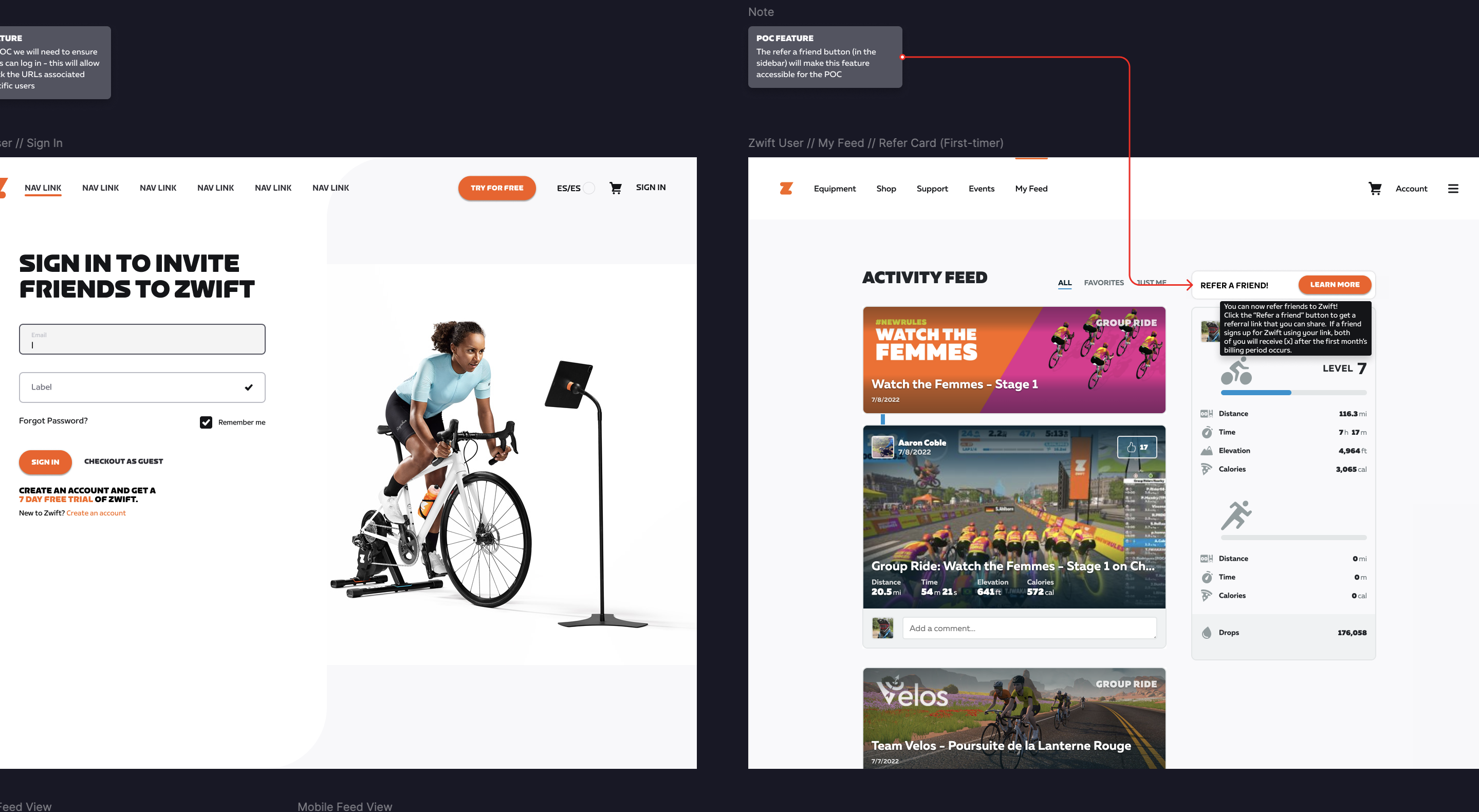Click the orange Zwift logo in feed header

[786, 189]
